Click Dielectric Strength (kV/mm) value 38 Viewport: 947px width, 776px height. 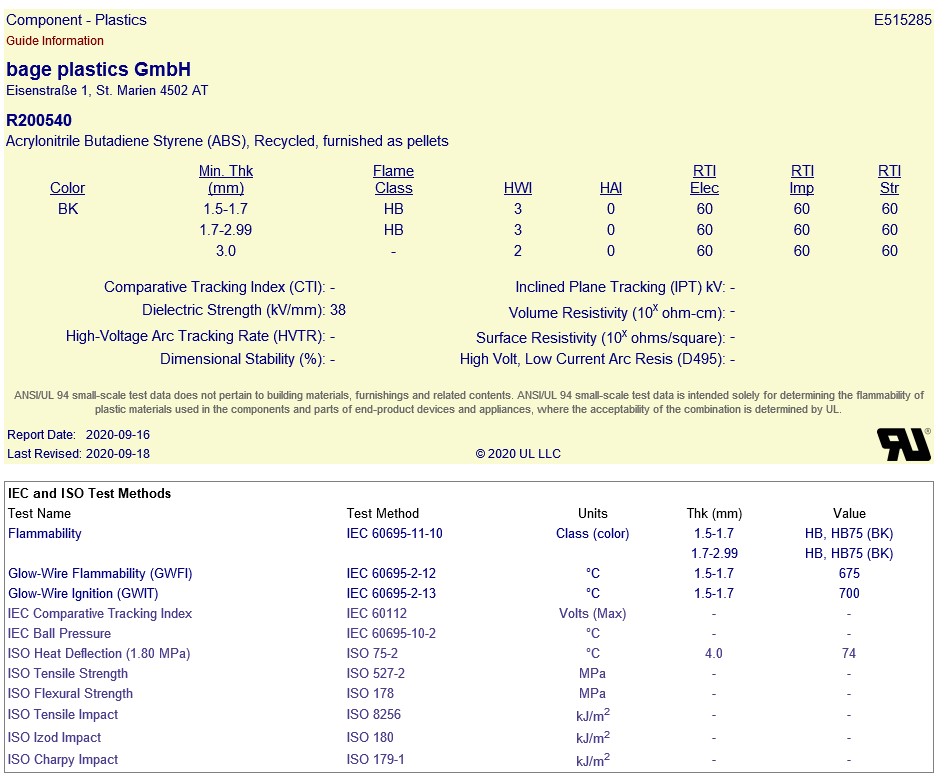coord(338,310)
